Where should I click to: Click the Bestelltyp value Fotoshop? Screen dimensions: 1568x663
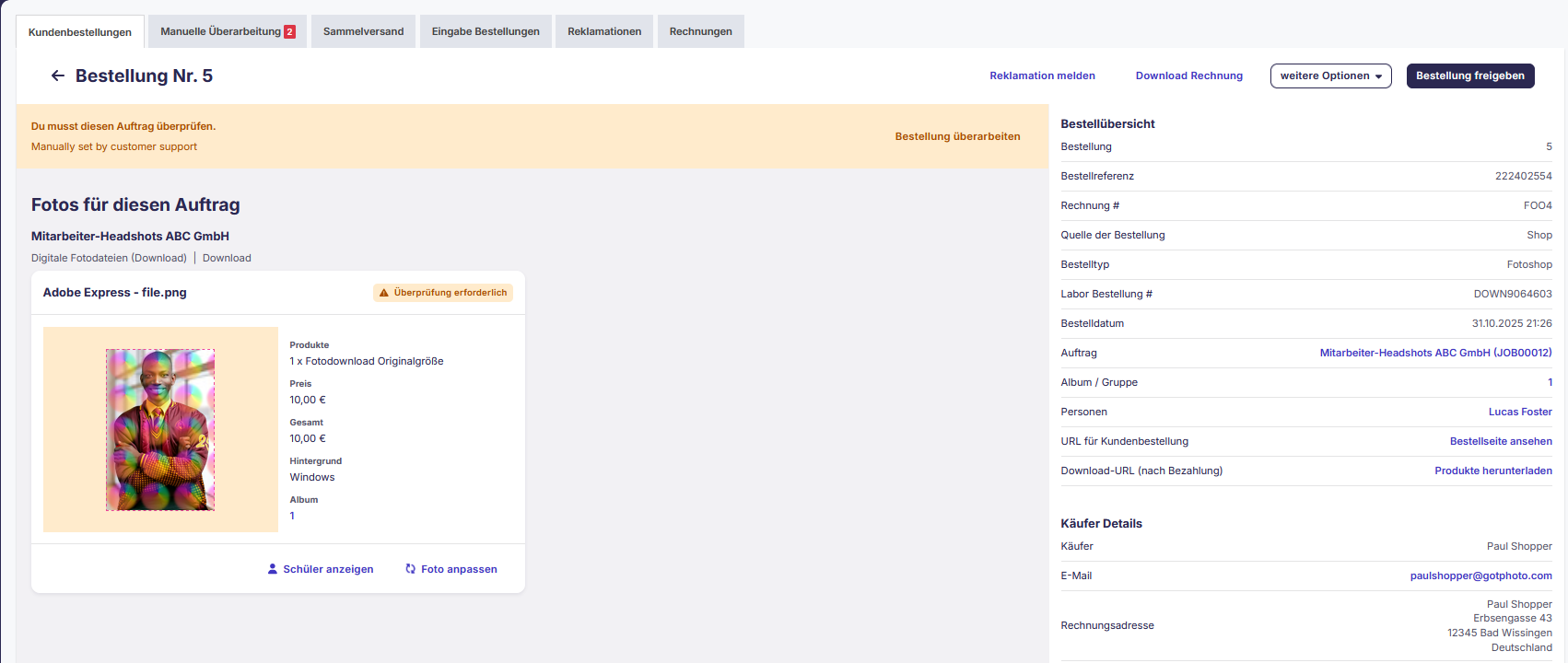pos(1529,264)
